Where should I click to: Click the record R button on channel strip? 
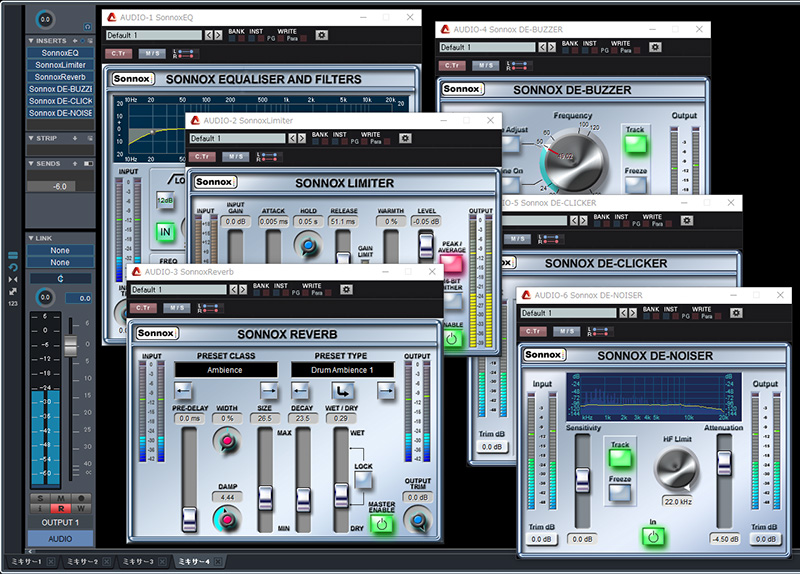(61, 508)
